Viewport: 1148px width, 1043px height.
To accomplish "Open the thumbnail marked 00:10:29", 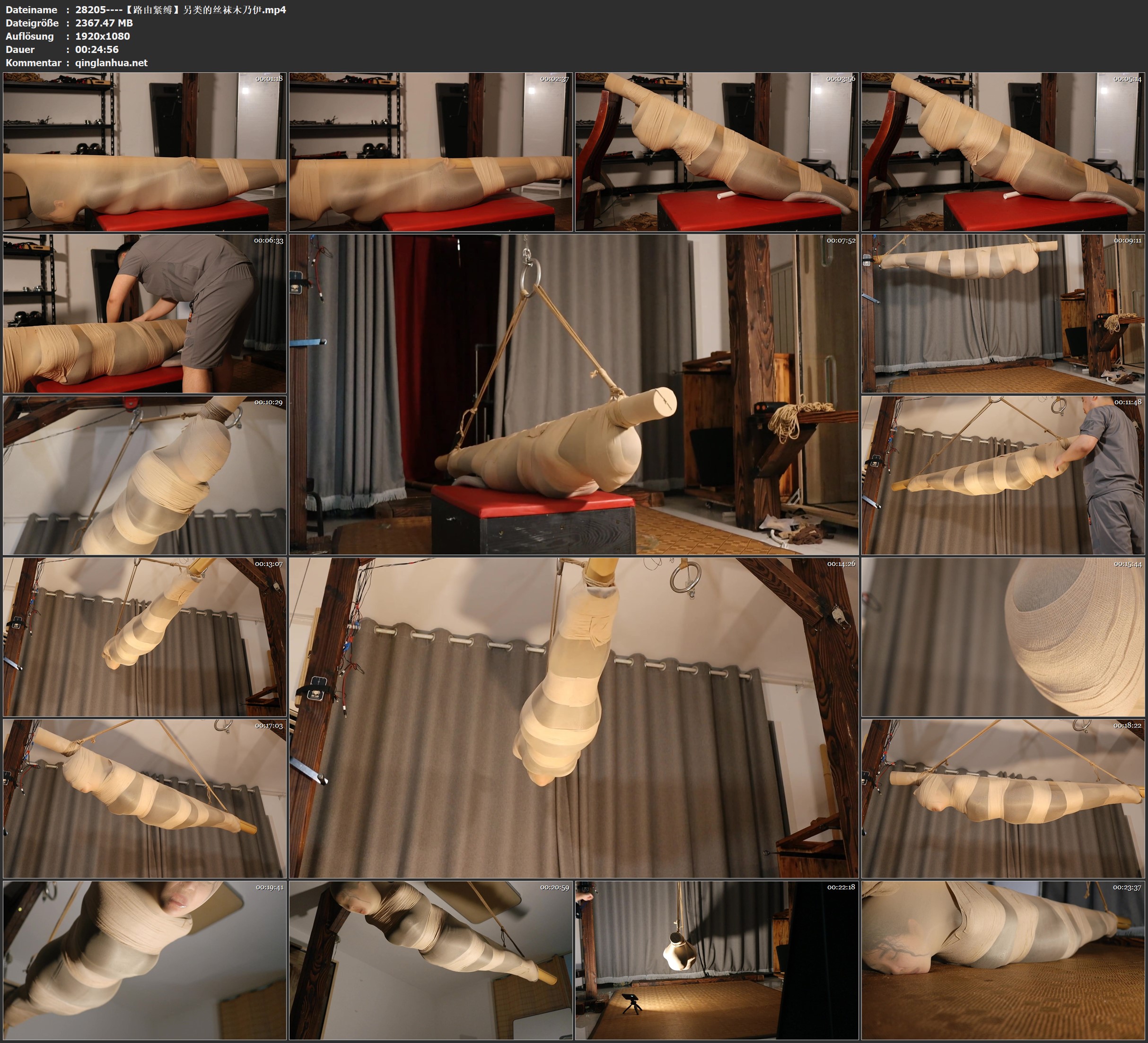I will (145, 475).
